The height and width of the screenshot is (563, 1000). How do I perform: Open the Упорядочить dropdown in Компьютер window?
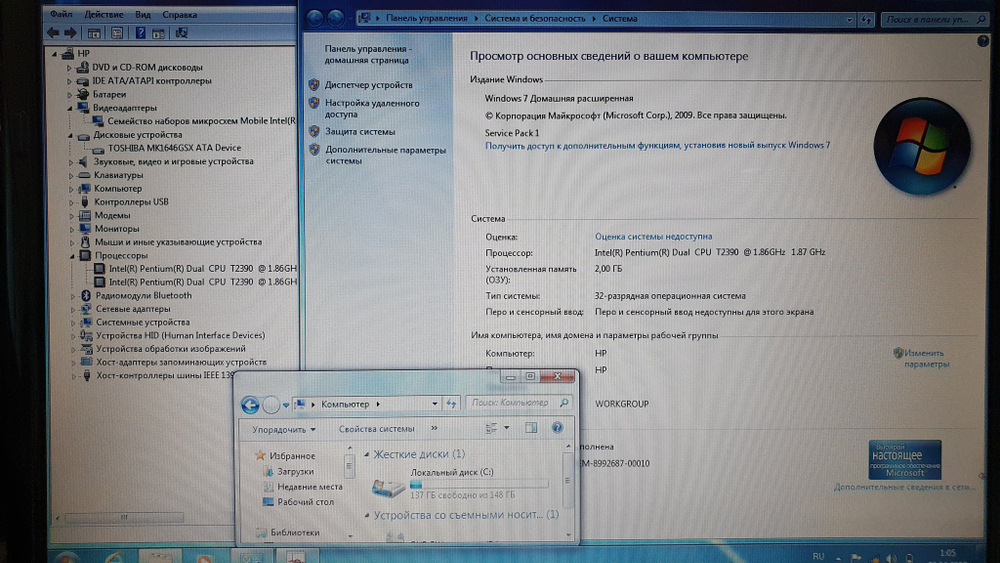[x=284, y=429]
